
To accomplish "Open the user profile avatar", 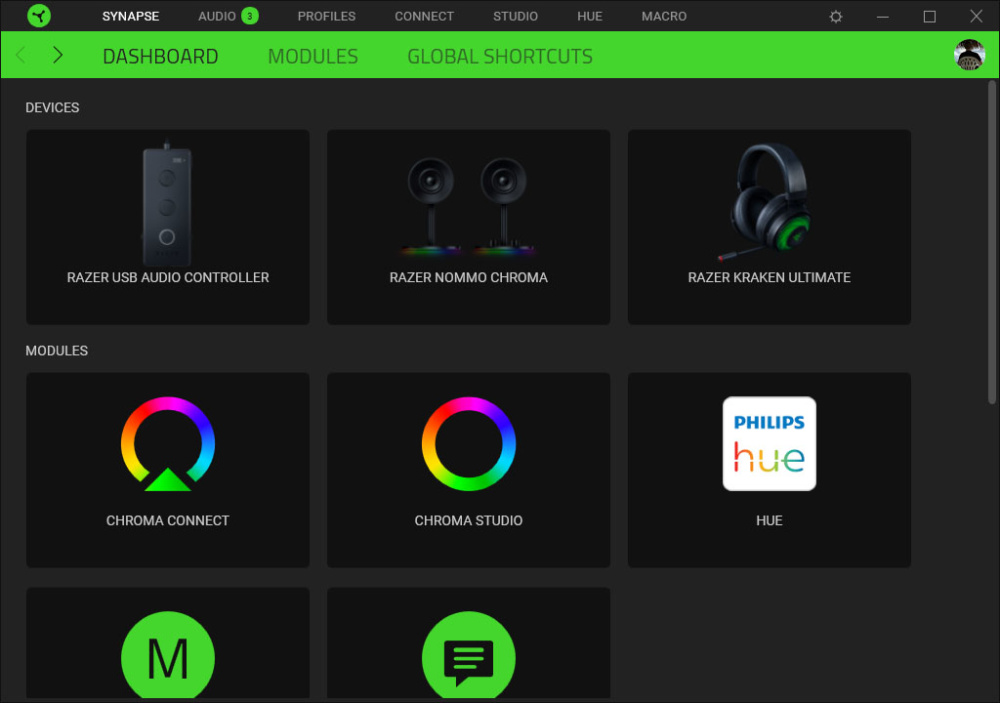I will tap(969, 55).
